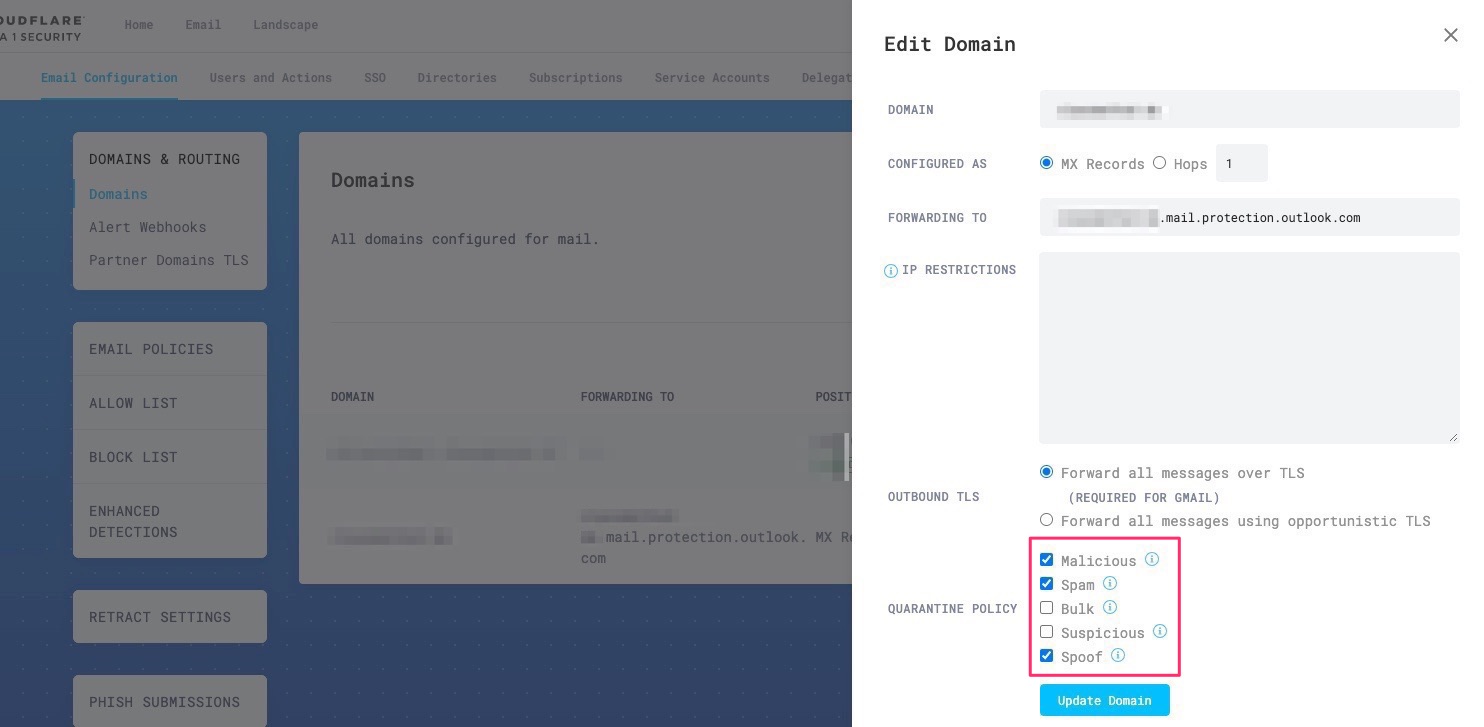Click the Bulk info tooltip icon
The height and width of the screenshot is (727, 1484).
pos(1110,607)
